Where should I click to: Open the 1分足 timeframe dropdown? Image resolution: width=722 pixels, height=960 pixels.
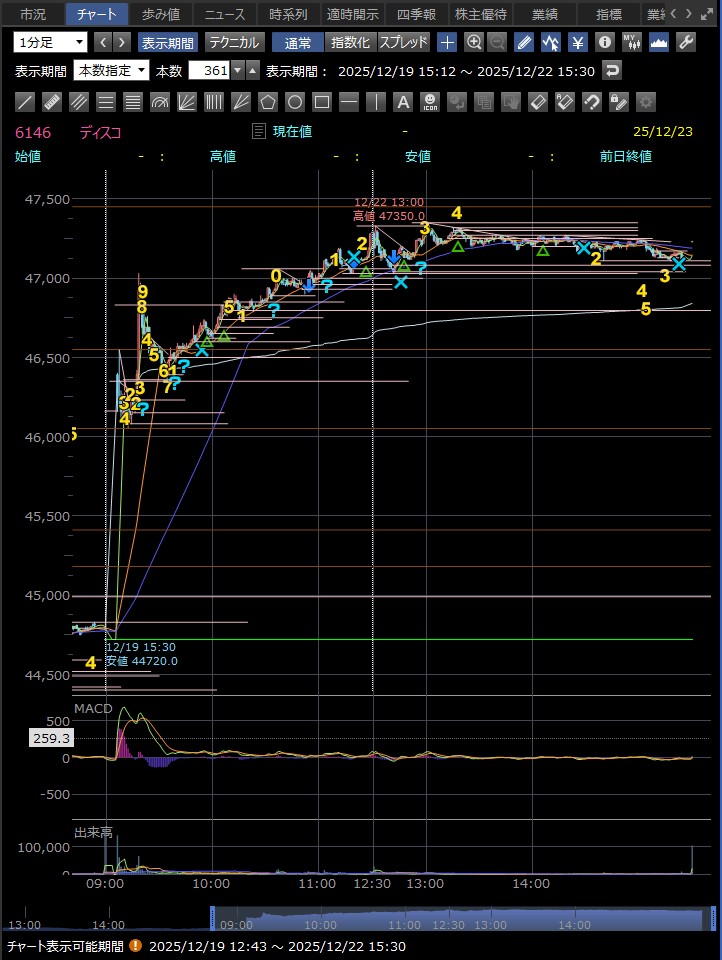point(50,42)
